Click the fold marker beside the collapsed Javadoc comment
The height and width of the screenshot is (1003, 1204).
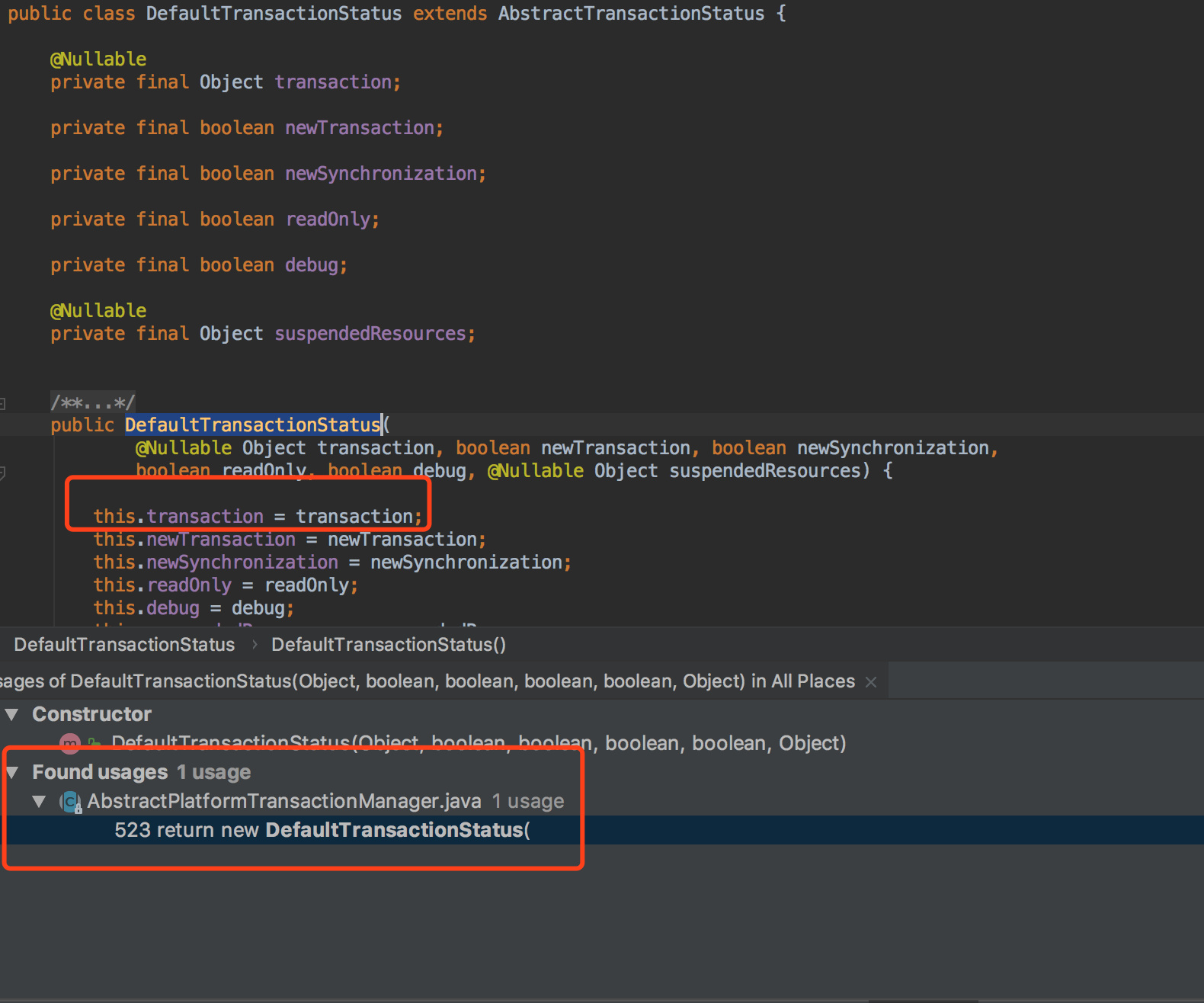pos(3,403)
